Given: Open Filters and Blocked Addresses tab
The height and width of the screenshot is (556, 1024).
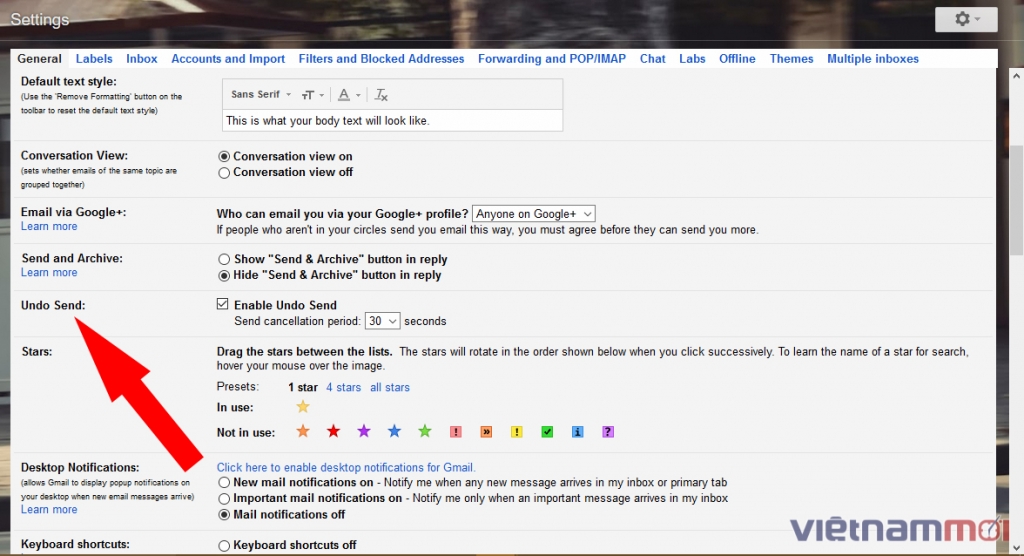Looking at the screenshot, I should 381,59.
